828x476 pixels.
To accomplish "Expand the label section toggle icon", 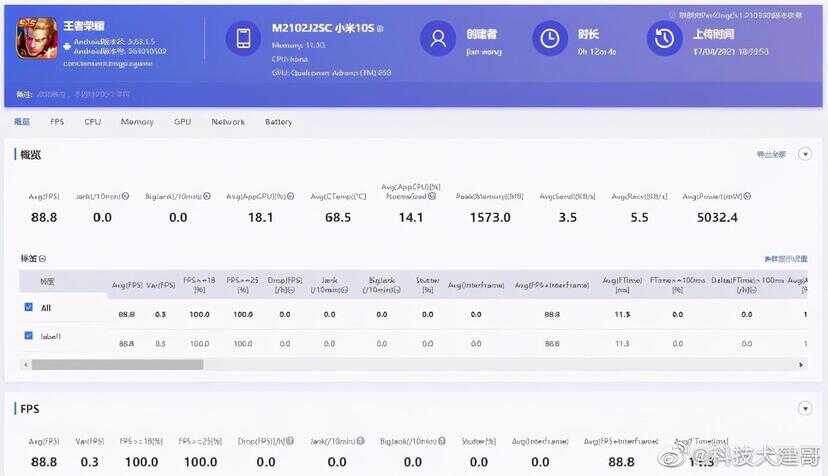I will tap(43, 258).
